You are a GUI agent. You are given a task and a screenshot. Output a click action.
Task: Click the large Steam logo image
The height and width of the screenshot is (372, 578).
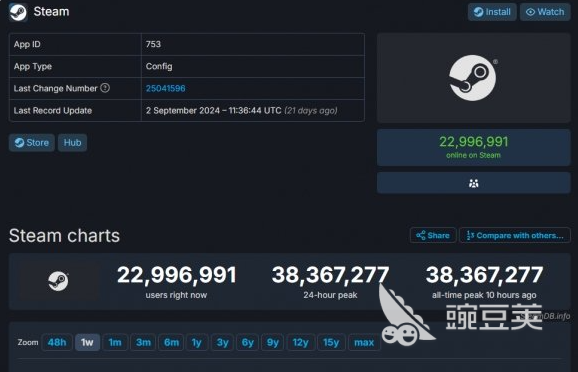click(473, 78)
